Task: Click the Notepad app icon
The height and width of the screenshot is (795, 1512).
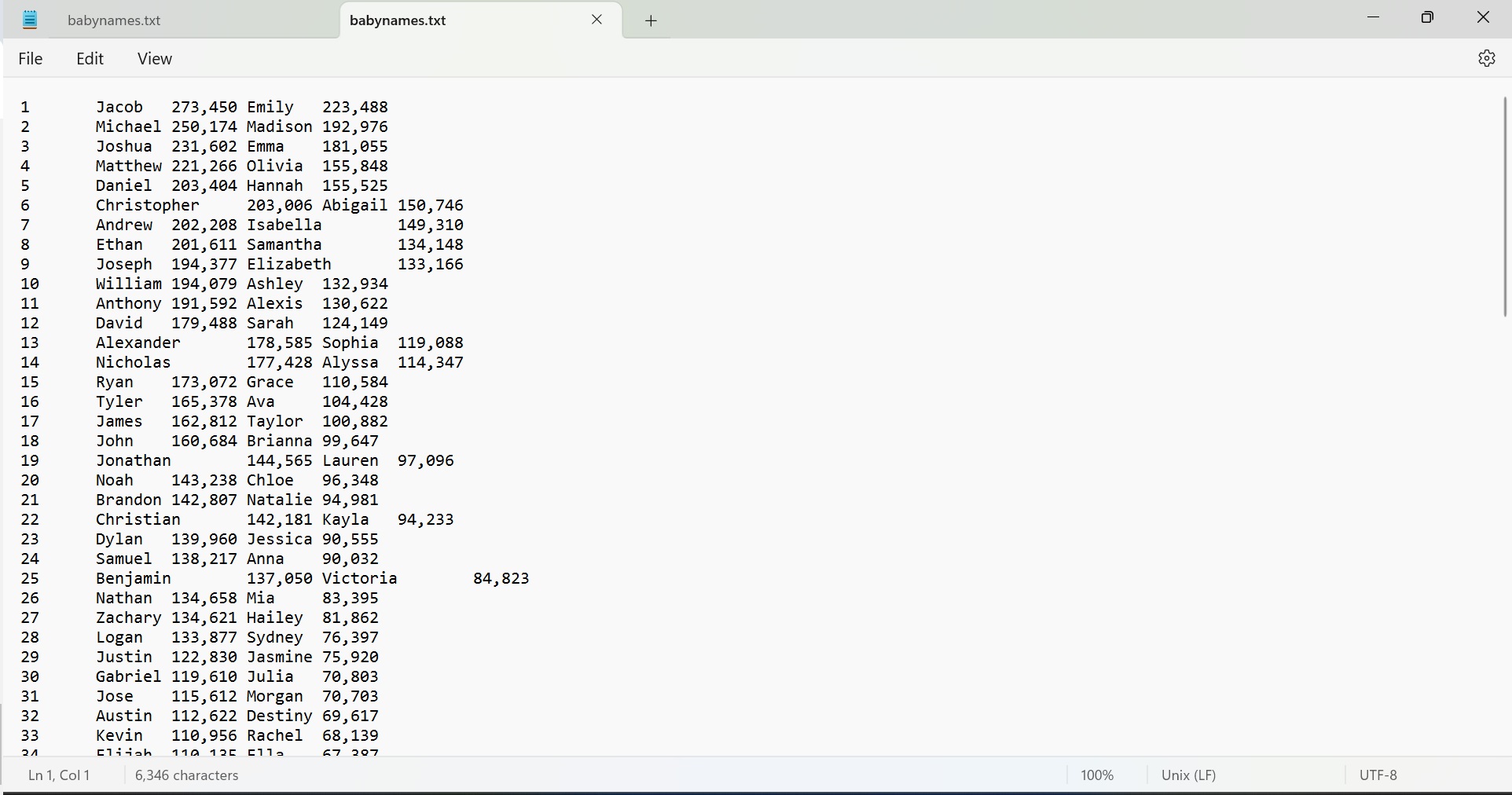Action: [x=30, y=20]
